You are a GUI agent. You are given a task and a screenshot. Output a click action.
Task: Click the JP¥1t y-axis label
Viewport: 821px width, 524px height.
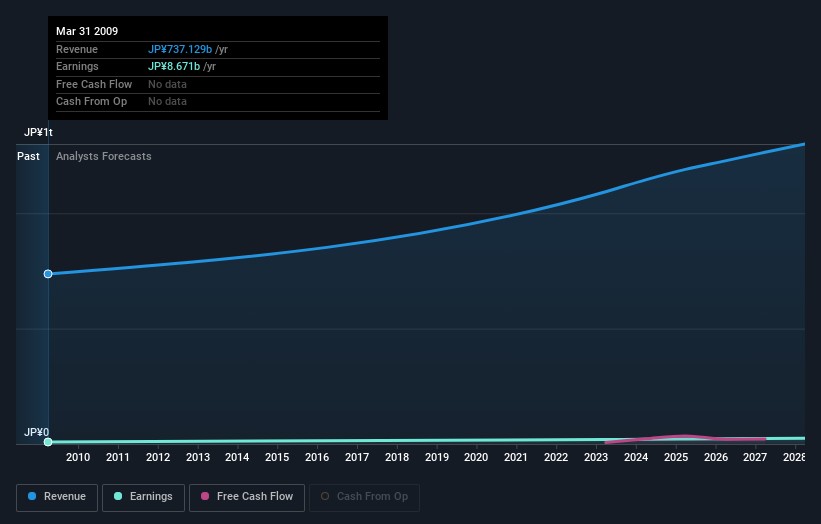tap(39, 133)
